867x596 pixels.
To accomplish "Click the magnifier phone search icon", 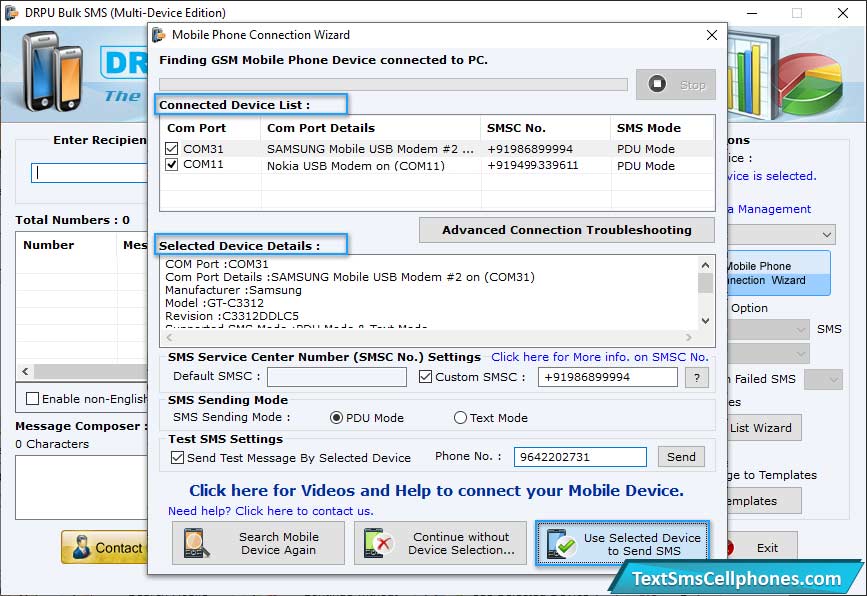I will (196, 543).
